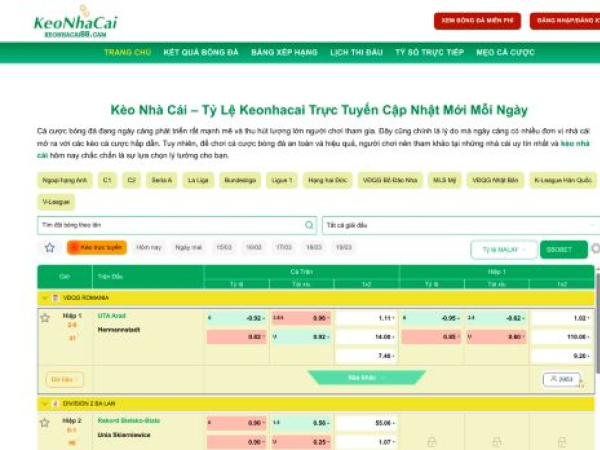Click the search magnifier icon
Image resolution: width=600 pixels, height=450 pixels.
coord(309,225)
